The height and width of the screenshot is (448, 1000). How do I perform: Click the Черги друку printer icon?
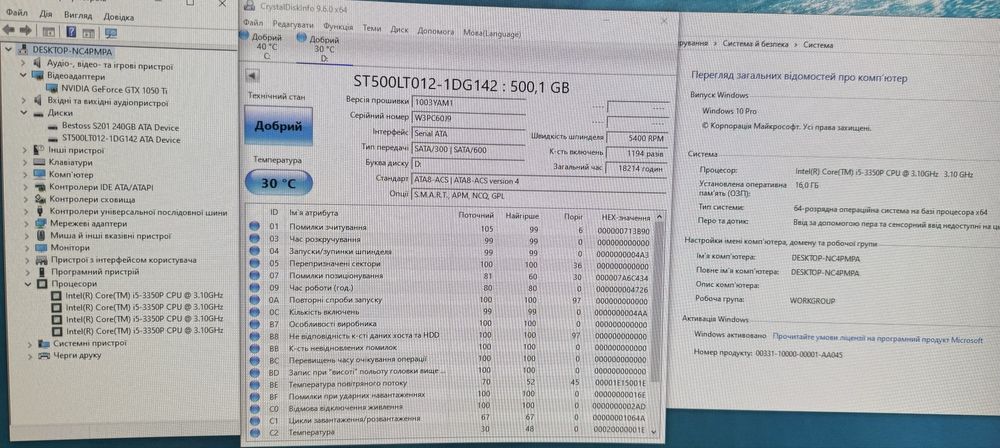[x=45, y=355]
